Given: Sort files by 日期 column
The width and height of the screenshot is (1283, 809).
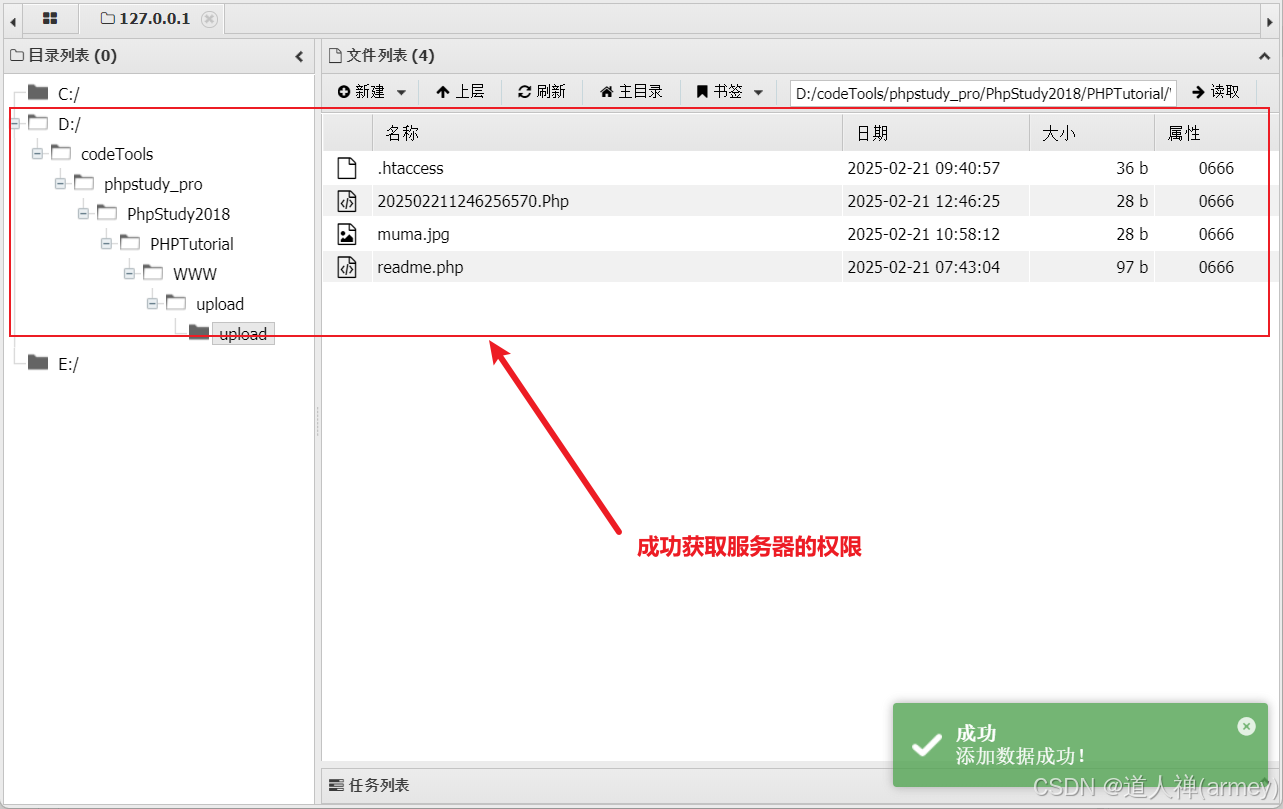Looking at the screenshot, I should [936, 133].
